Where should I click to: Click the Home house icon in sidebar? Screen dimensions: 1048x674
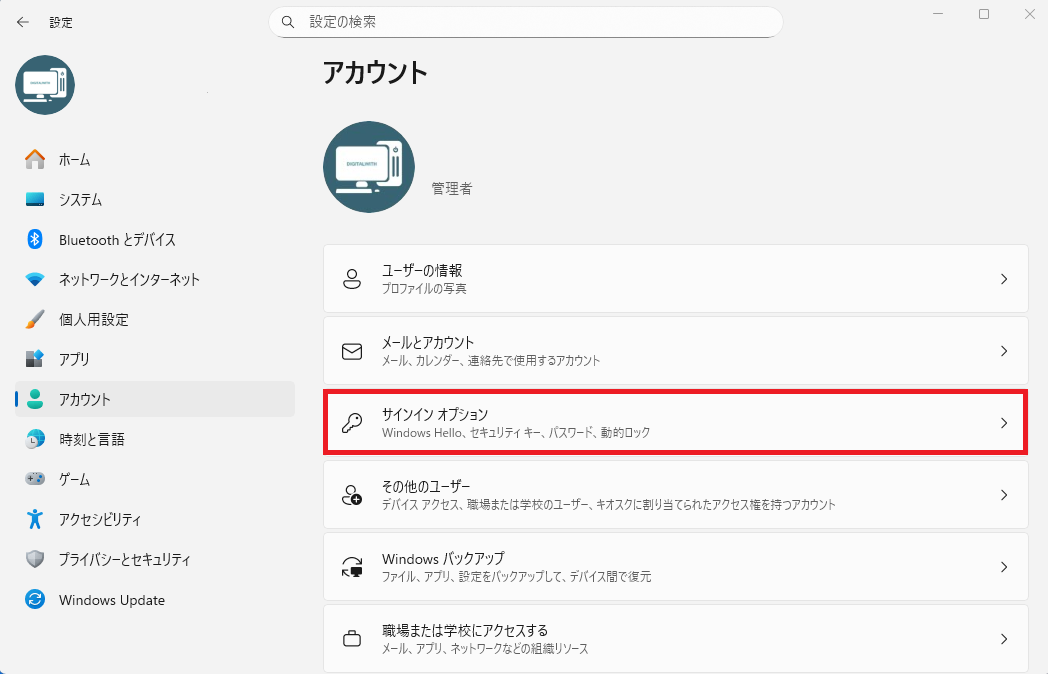(x=35, y=159)
